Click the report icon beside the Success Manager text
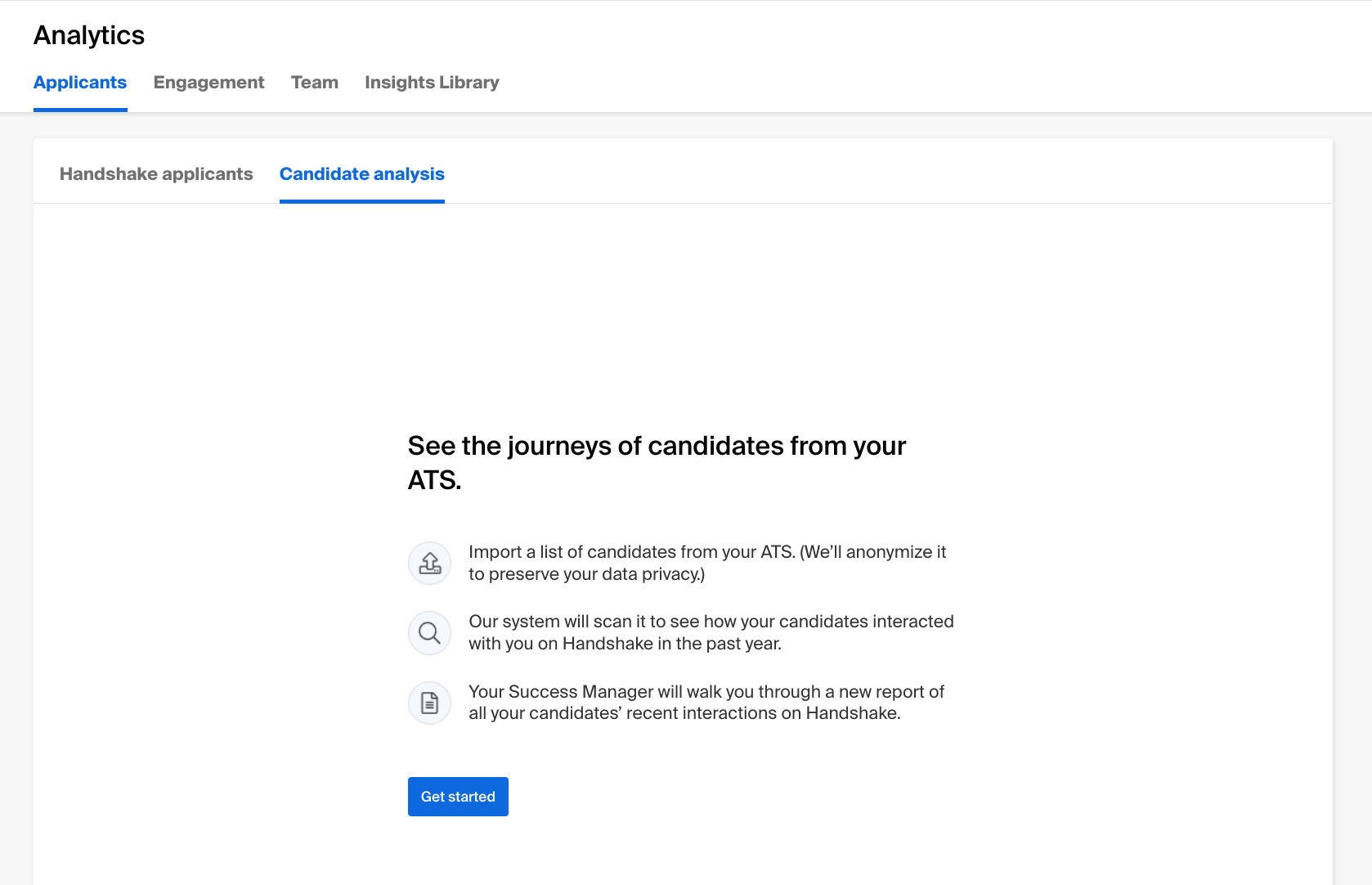Viewport: 1372px width, 885px height. [428, 703]
